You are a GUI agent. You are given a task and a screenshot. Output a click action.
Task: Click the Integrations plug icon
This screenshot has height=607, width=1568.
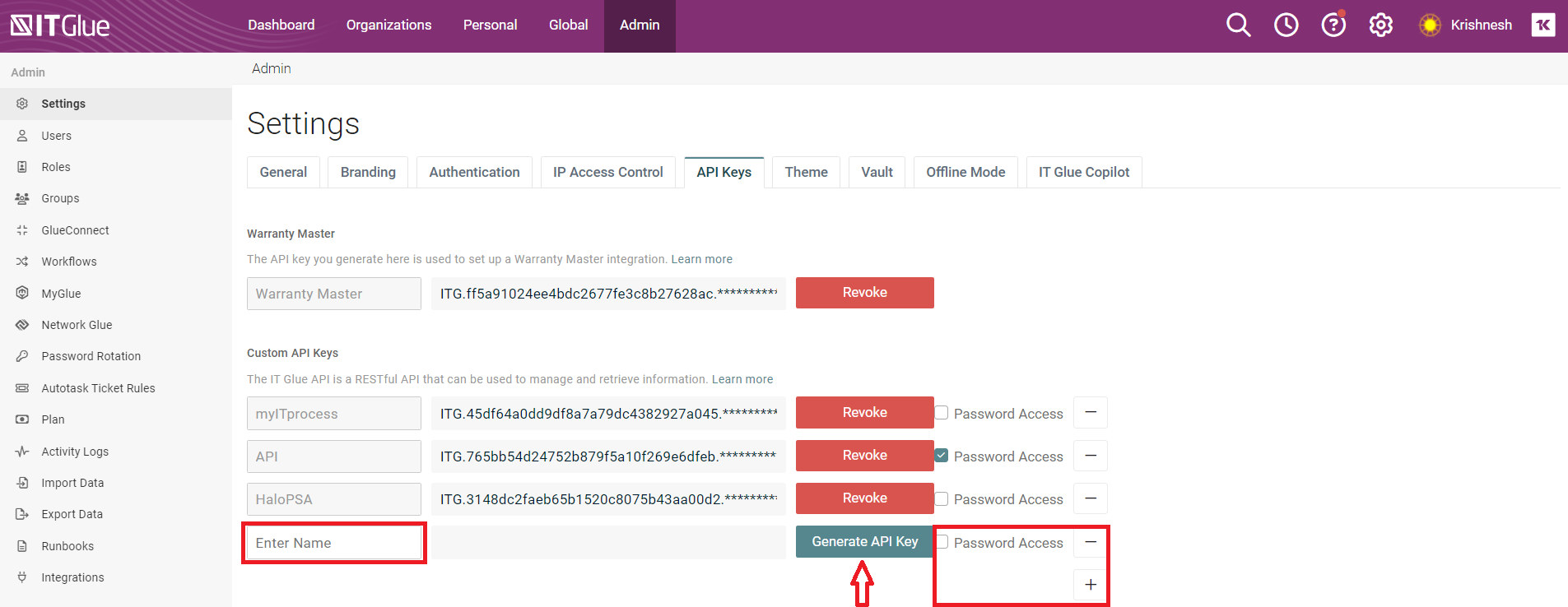point(22,577)
